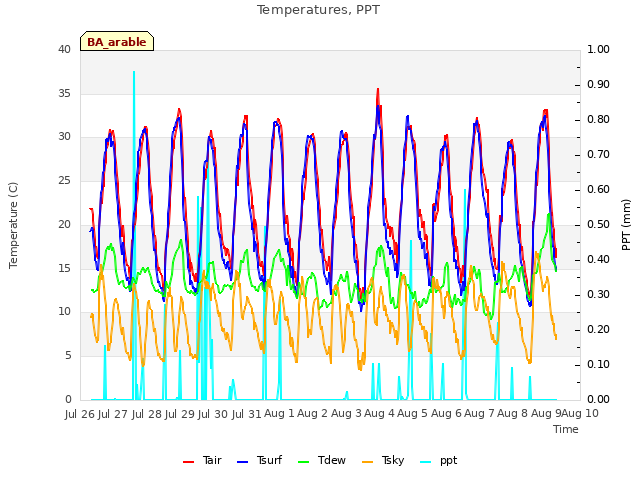Screen dimensions: 640x480
Task: Click the 40 temperature axis label
Action: coord(64,49)
